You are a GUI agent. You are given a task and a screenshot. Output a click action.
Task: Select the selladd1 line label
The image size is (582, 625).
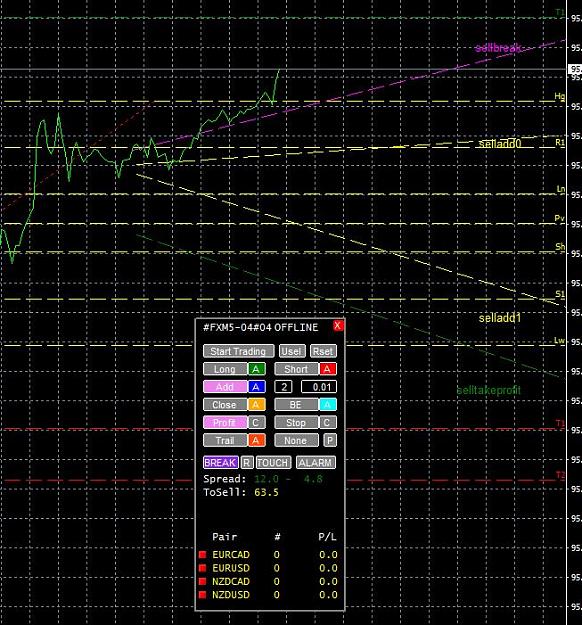pyautogui.click(x=500, y=318)
